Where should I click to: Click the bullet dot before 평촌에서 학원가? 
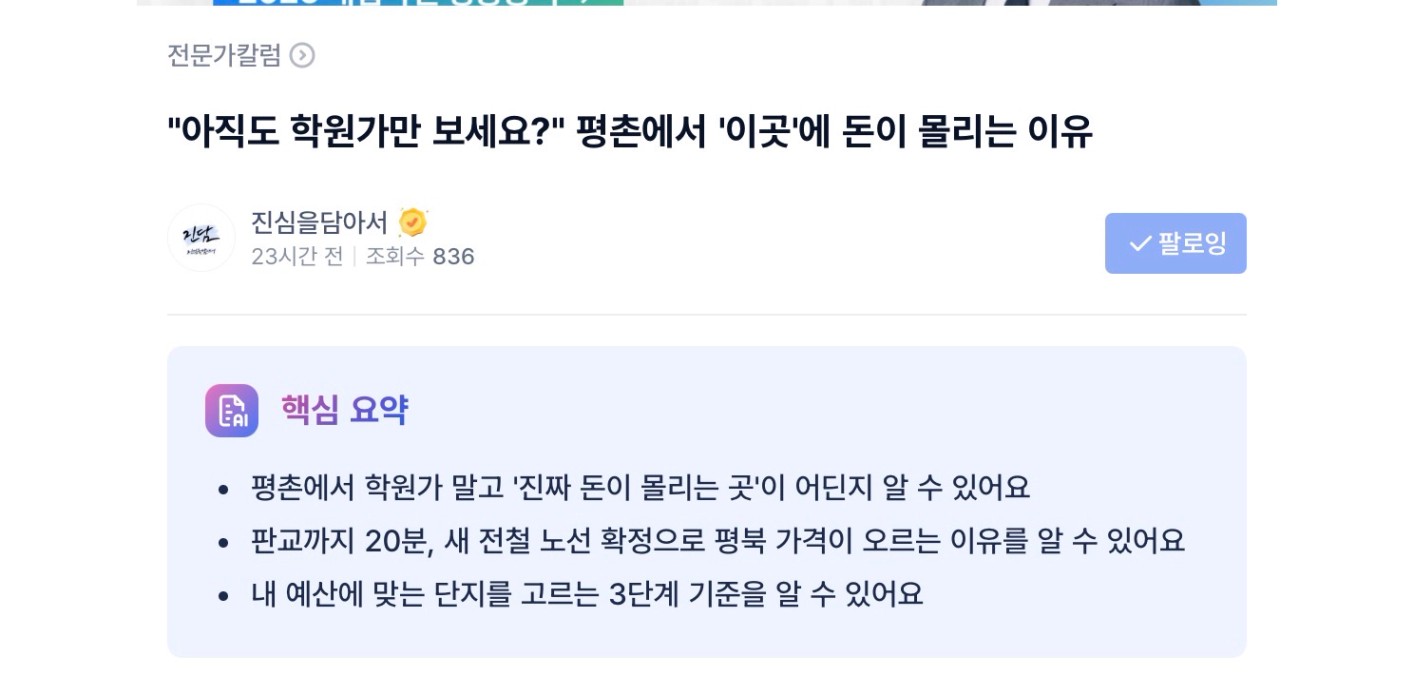(224, 490)
